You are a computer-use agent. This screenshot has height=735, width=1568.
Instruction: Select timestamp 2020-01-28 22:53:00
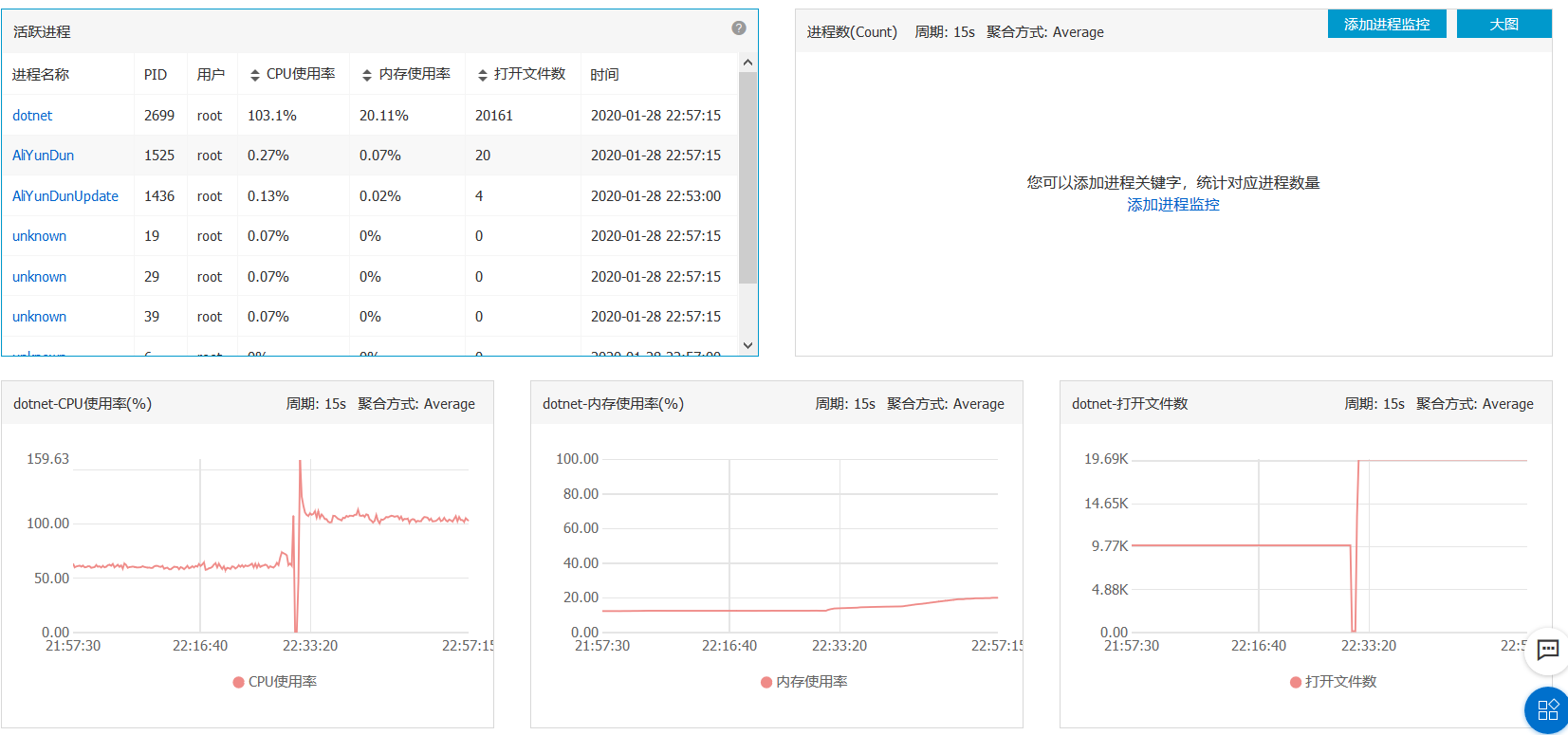point(655,196)
